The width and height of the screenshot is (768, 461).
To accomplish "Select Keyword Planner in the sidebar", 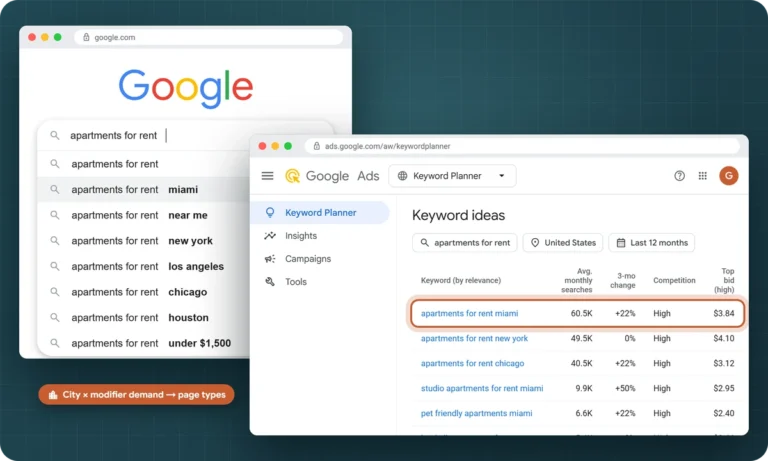I will (x=320, y=213).
